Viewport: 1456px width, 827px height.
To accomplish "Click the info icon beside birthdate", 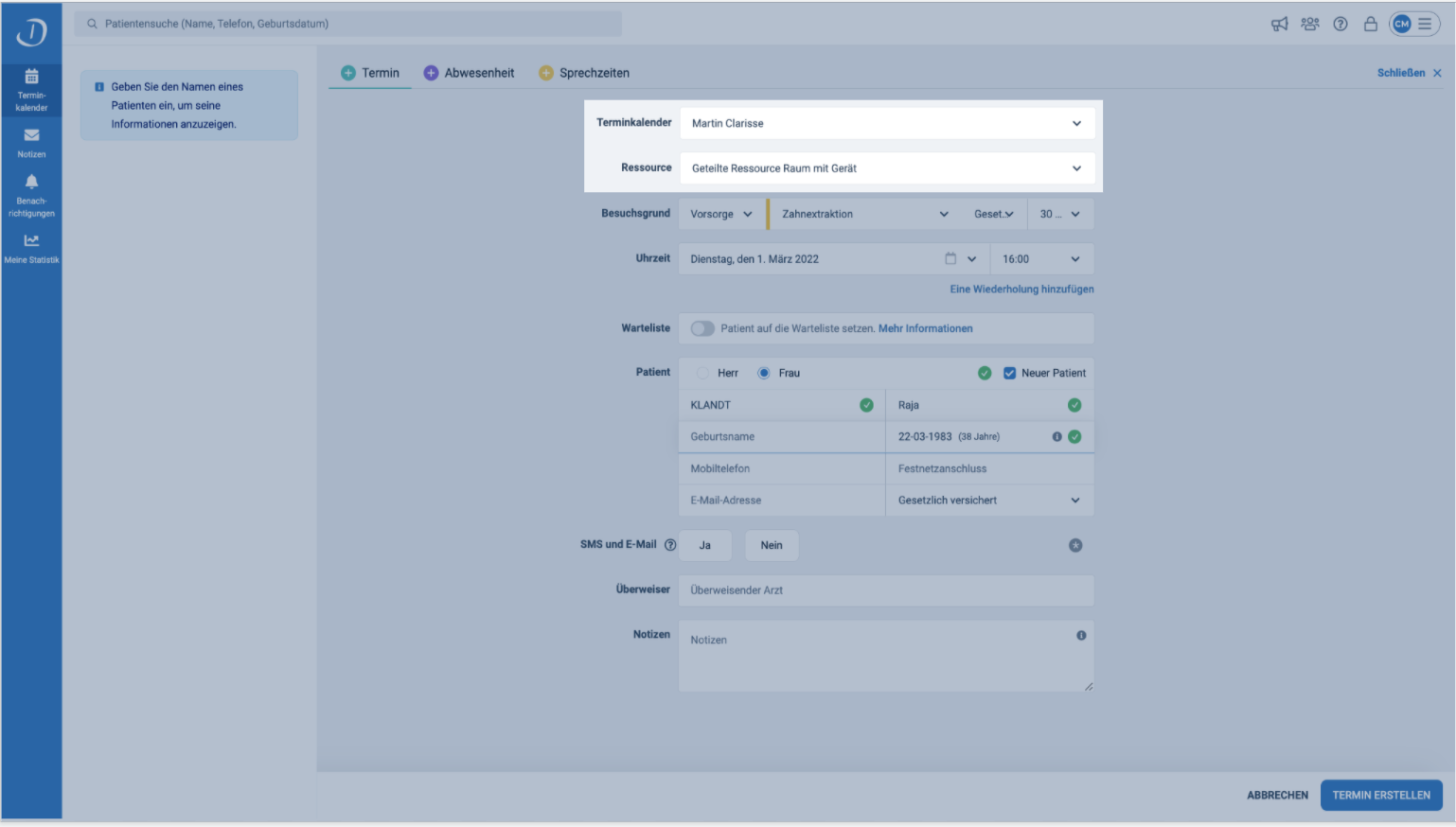I will (1056, 436).
